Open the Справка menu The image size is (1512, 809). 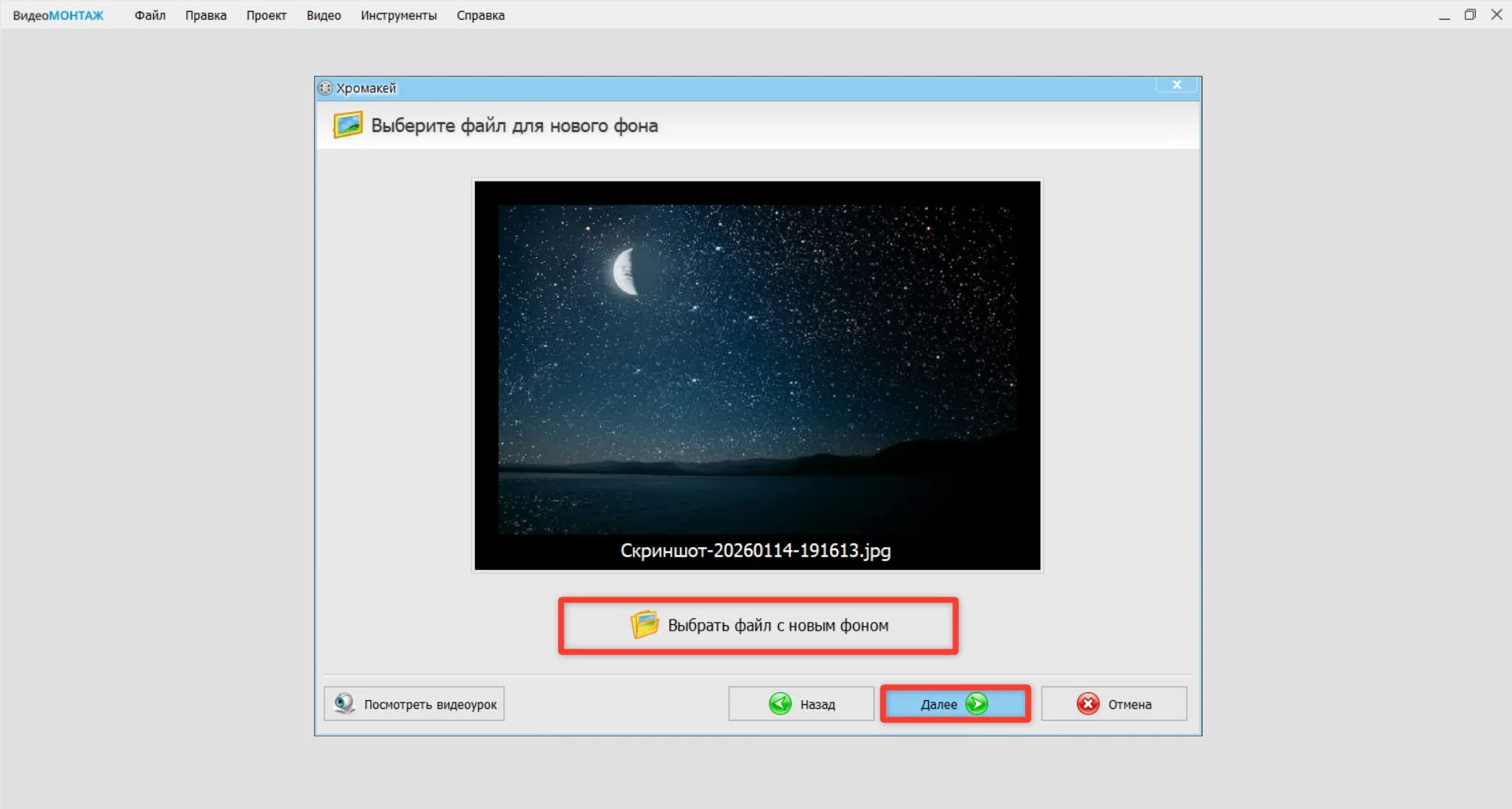coord(480,15)
